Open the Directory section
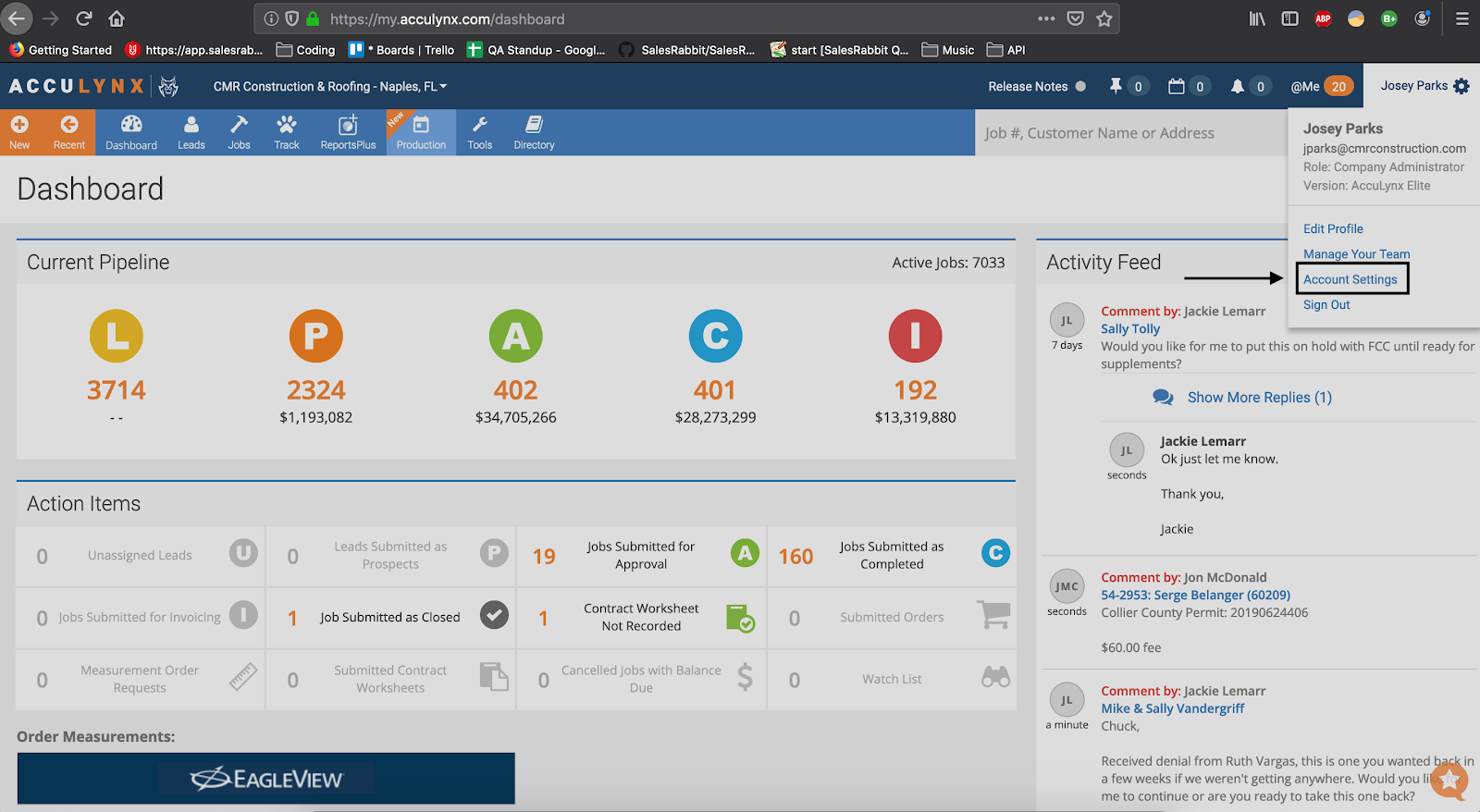Screen dimensions: 1480x812 (x=534, y=132)
